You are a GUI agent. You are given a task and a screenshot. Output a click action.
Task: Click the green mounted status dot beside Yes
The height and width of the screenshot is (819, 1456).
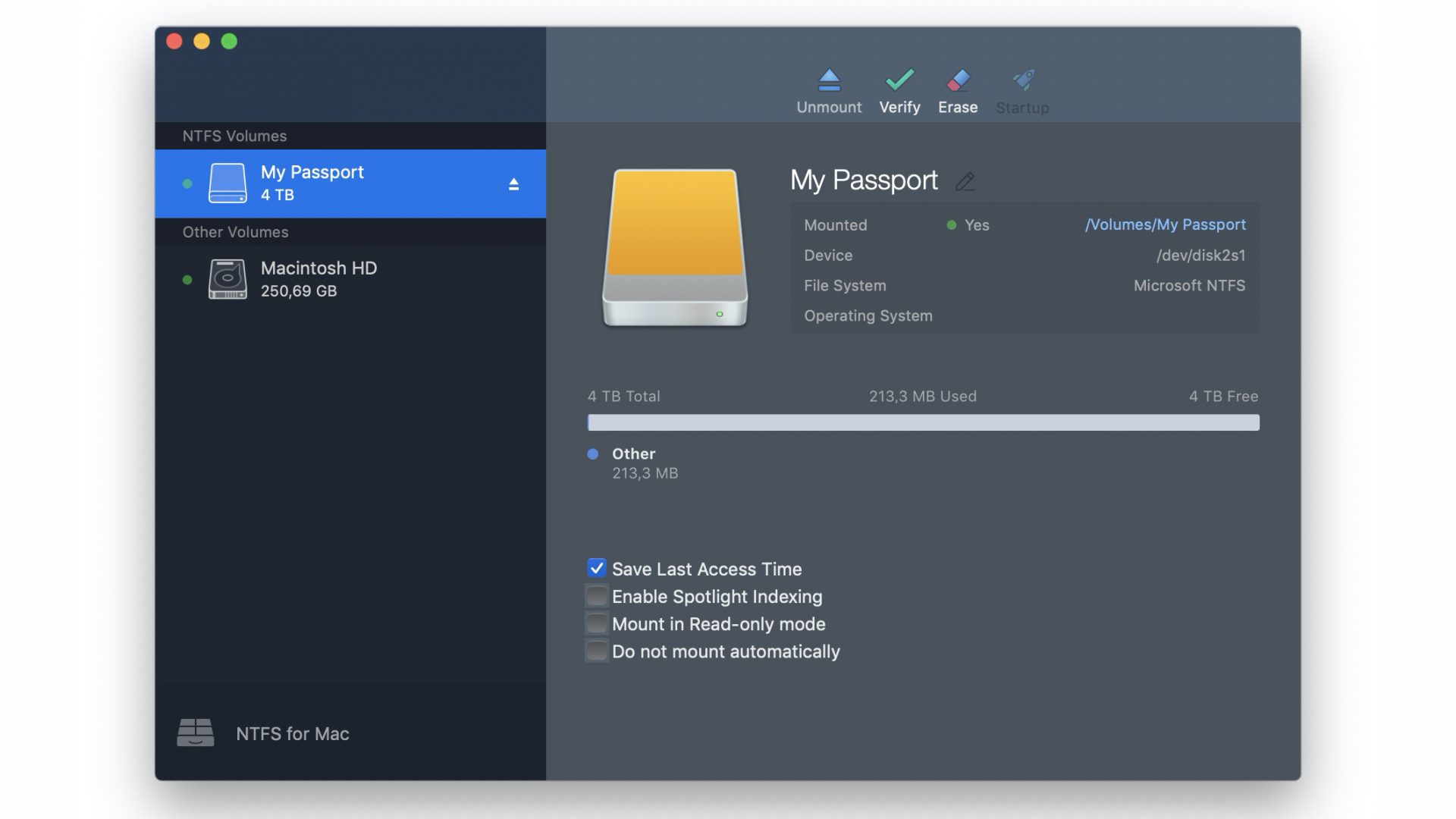pos(951,225)
